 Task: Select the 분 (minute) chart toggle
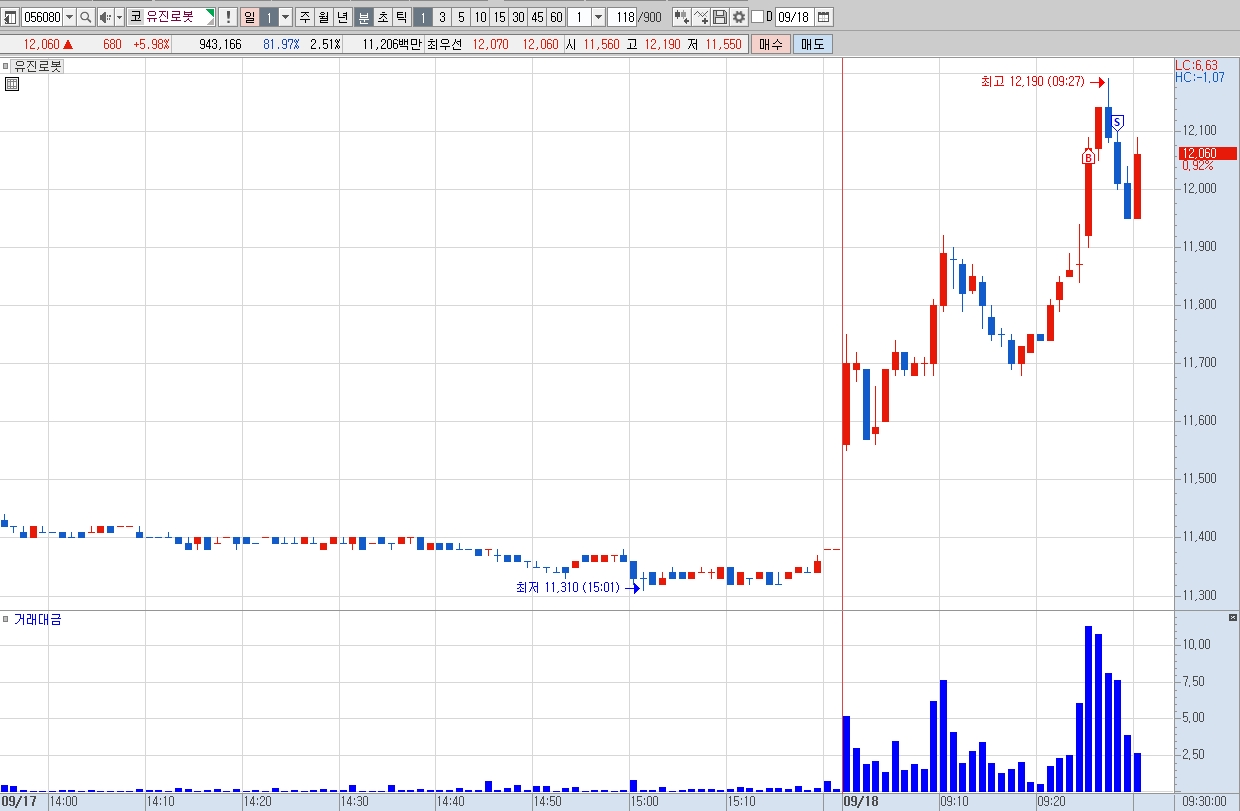[x=365, y=17]
